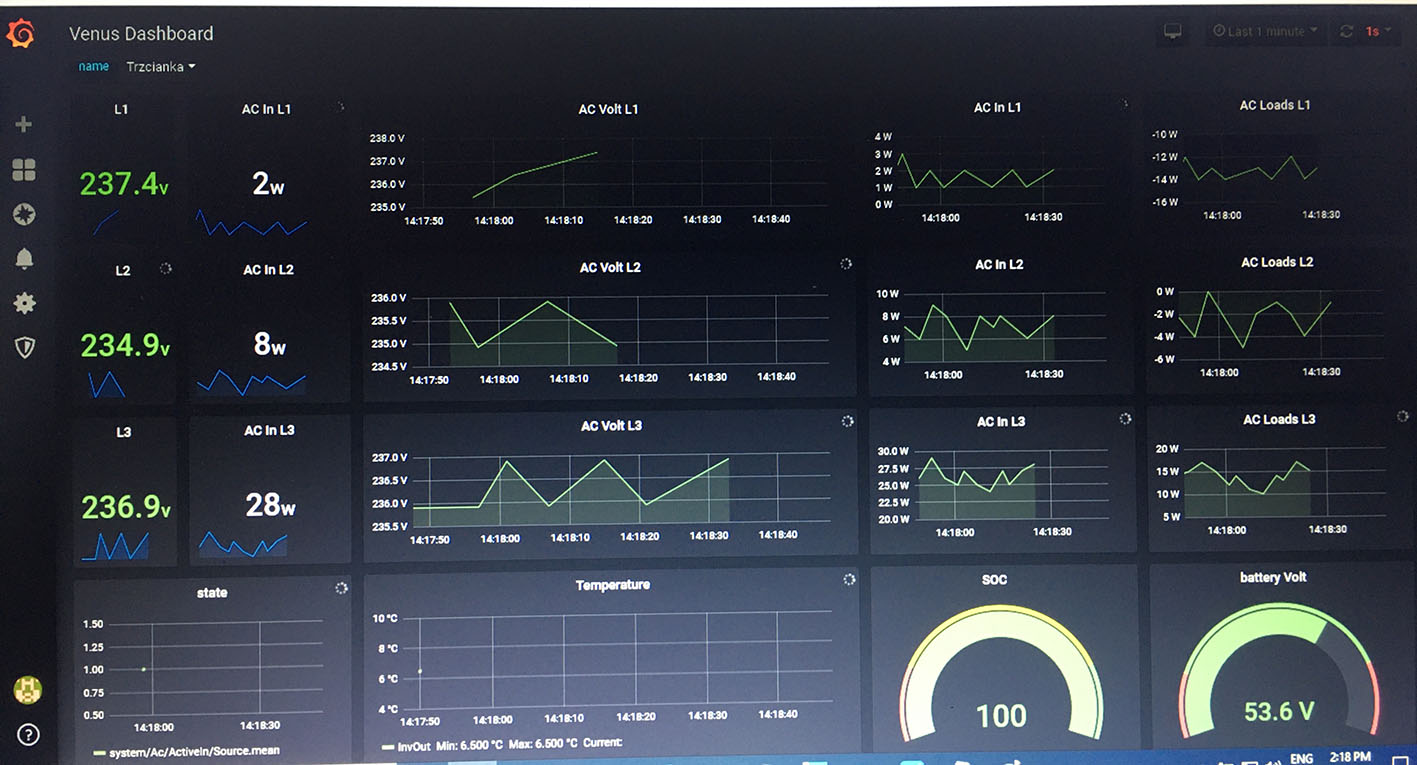Open the SOC panel title menu
Image resolution: width=1417 pixels, height=765 pixels.
pos(995,579)
